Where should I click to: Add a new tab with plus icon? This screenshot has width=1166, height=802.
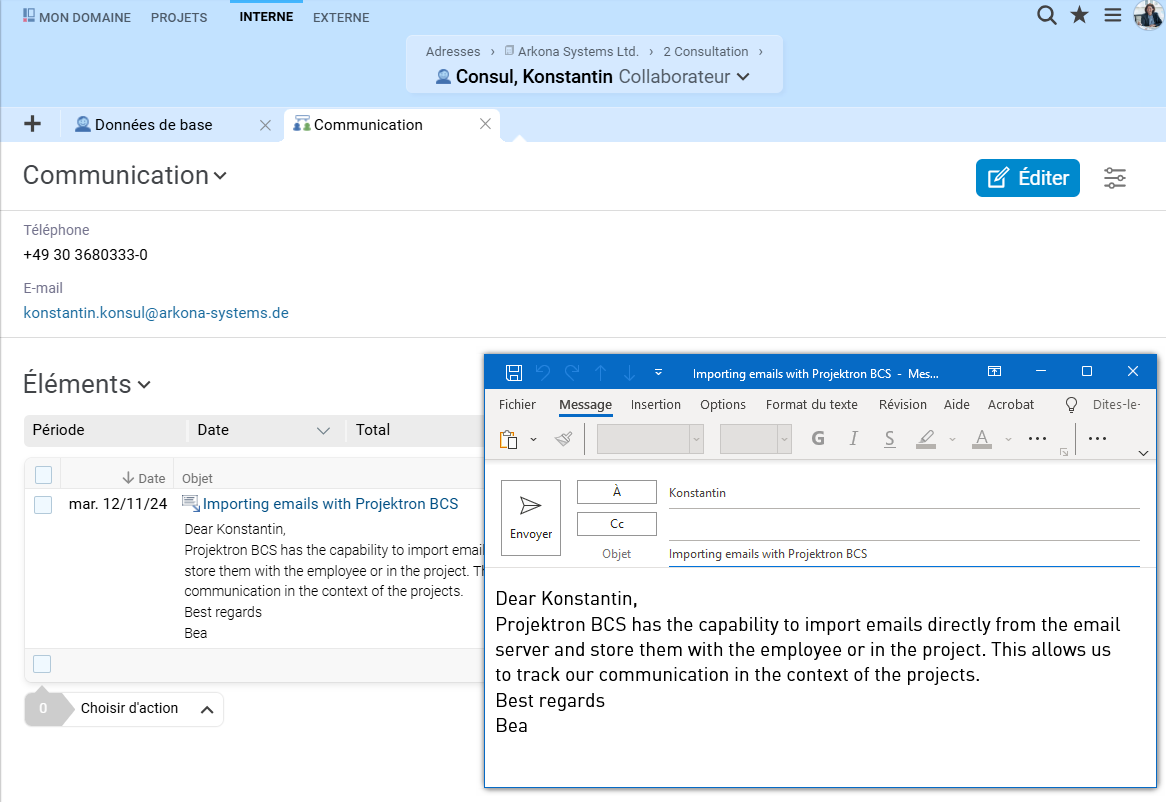(x=32, y=123)
